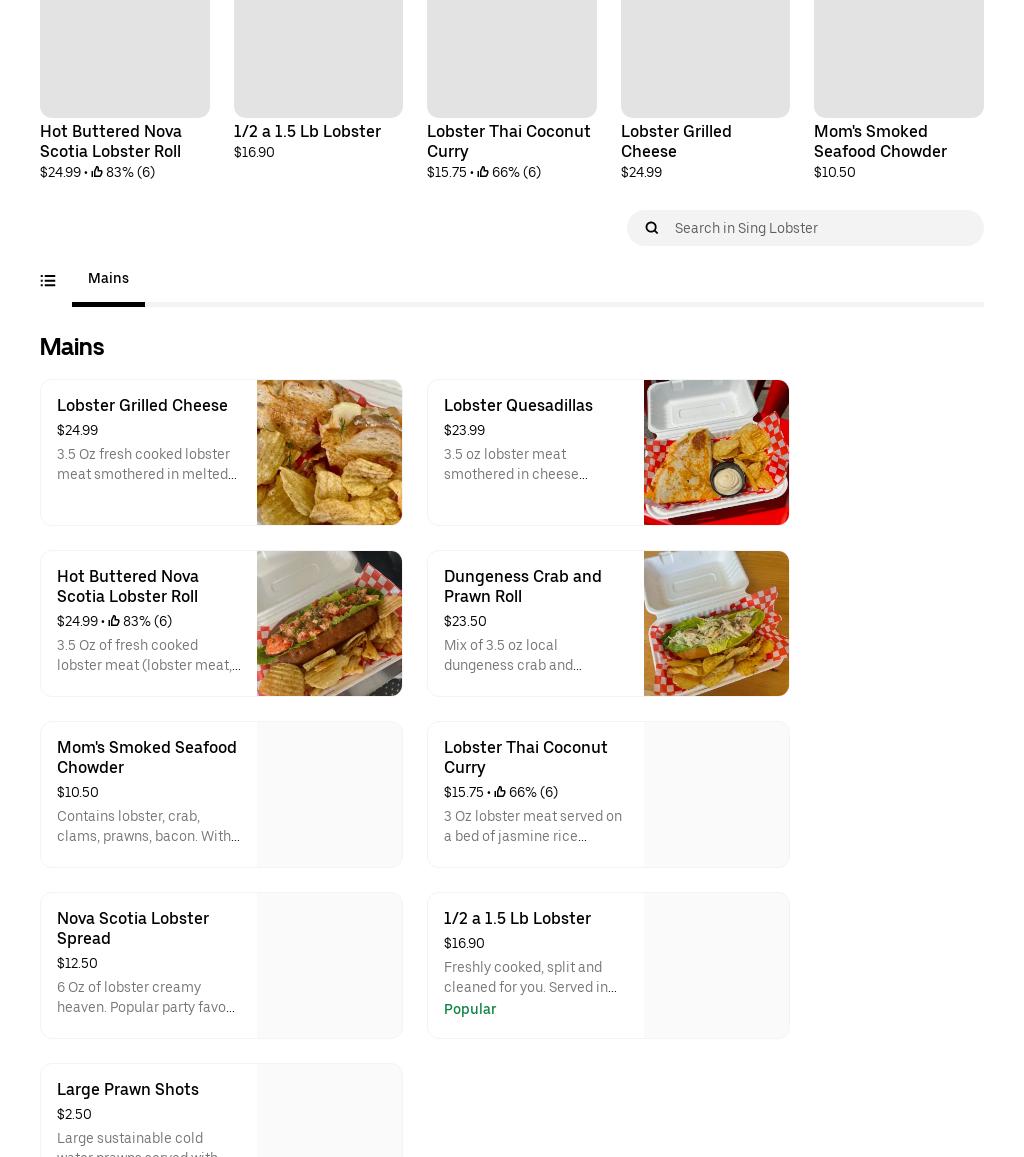Image resolution: width=1024 pixels, height=1157 pixels.
Task: Open Nova Scotia Lobster Spread item
Action: coord(133,928)
